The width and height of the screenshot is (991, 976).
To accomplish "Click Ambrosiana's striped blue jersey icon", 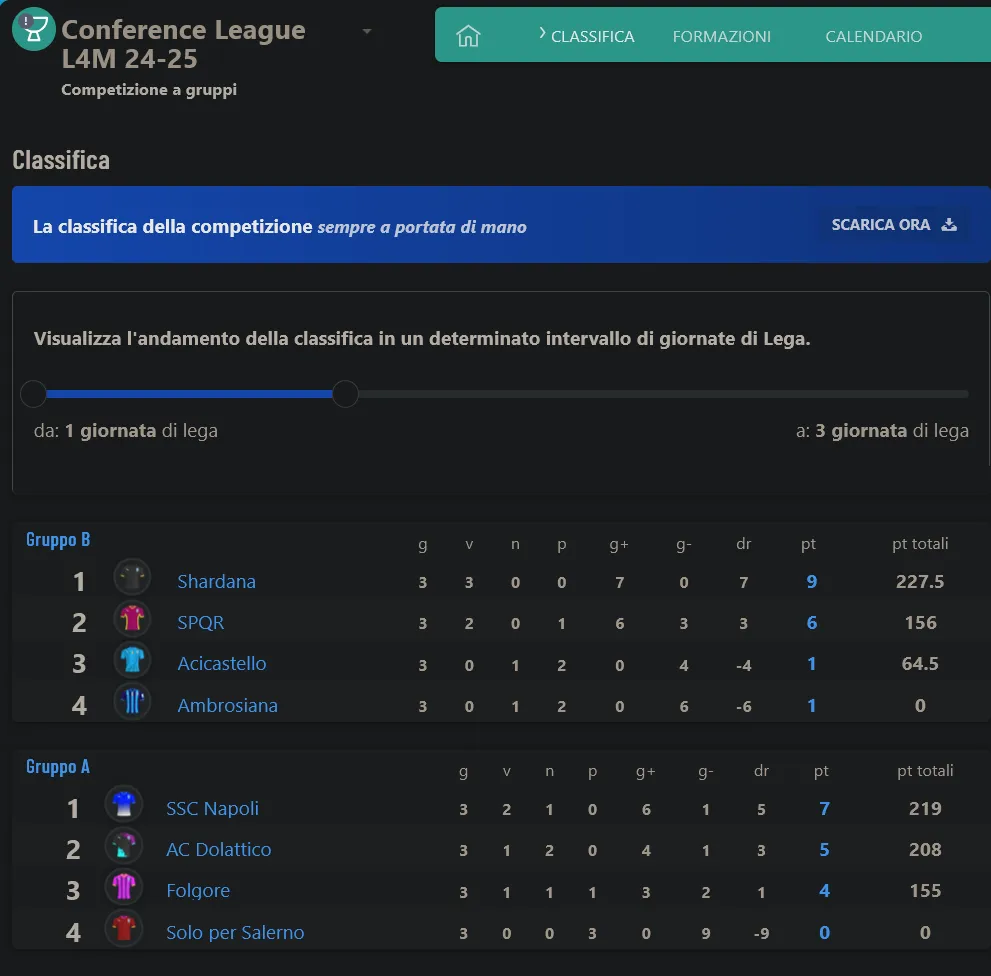I will [132, 703].
